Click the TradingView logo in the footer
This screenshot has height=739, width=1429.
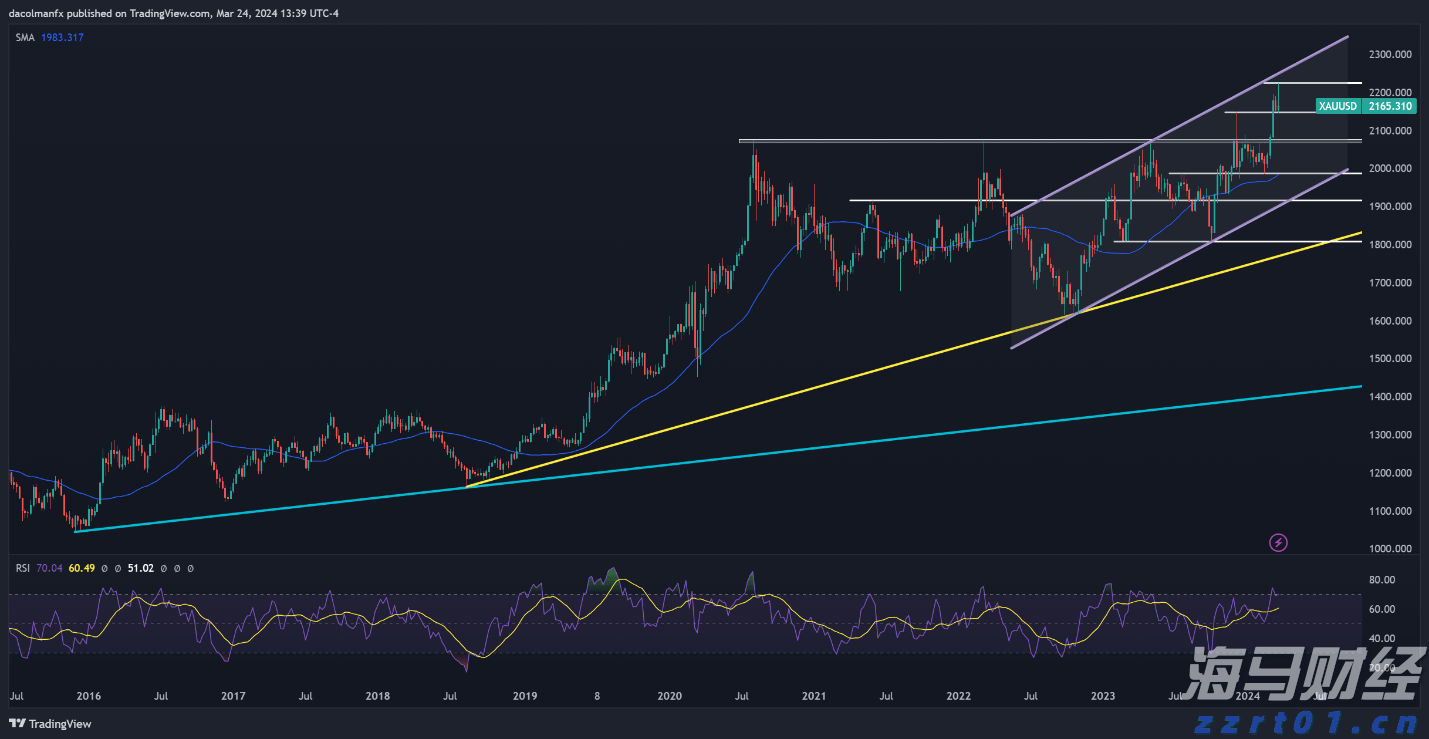click(50, 724)
